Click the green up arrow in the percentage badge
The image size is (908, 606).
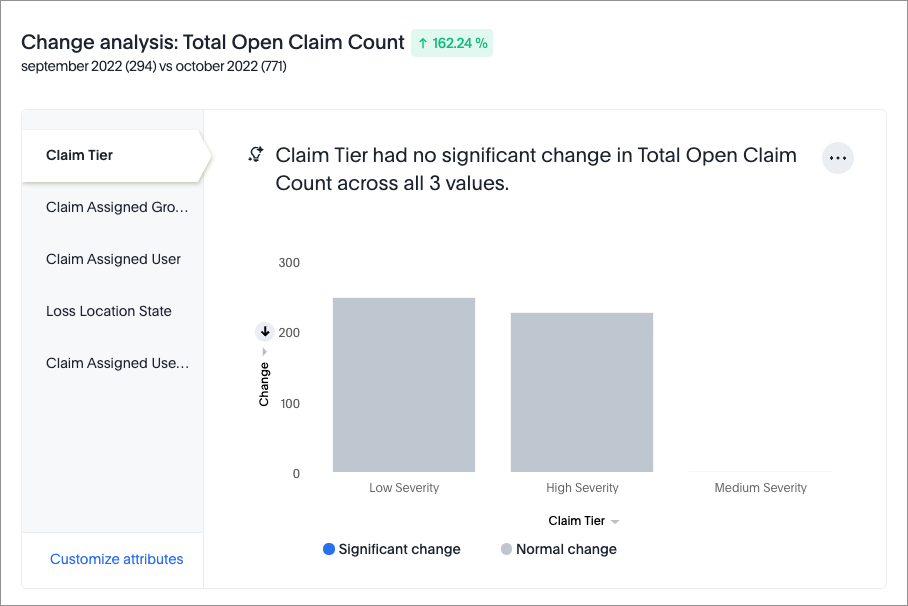[x=423, y=43]
